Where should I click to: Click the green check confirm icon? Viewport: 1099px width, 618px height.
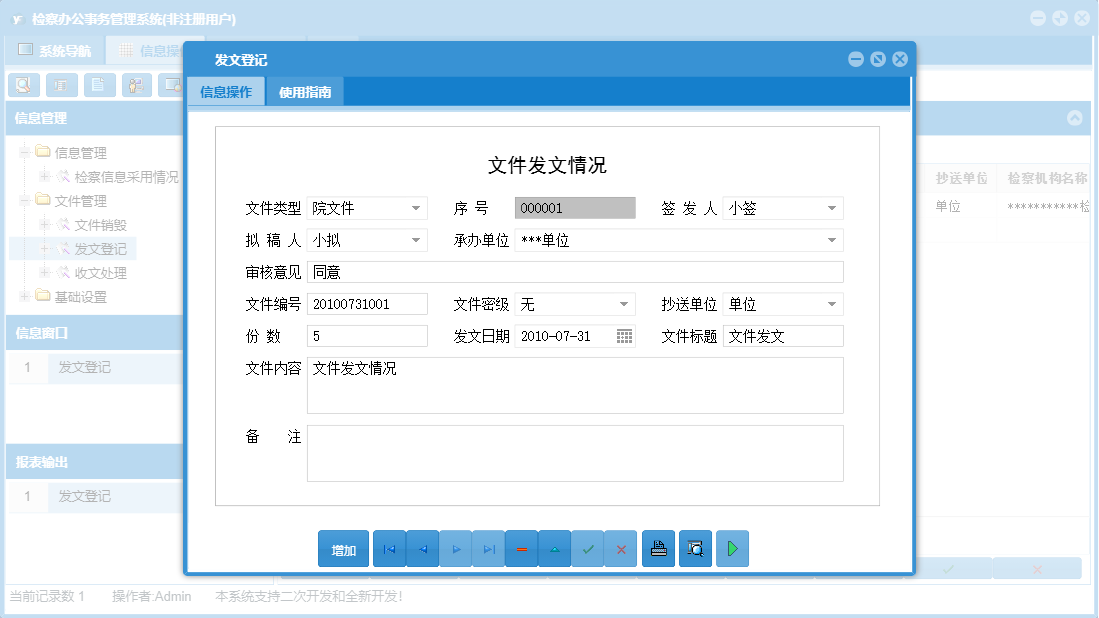coord(588,548)
